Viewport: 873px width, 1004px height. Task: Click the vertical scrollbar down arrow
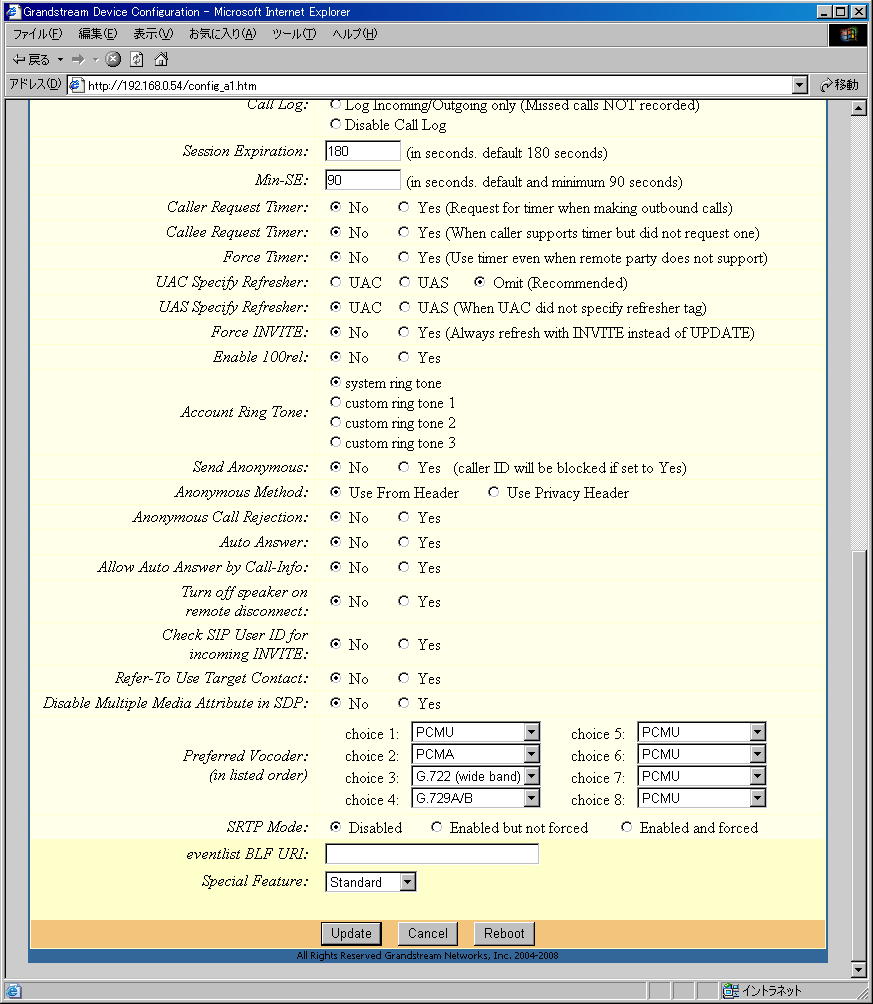coord(857,969)
